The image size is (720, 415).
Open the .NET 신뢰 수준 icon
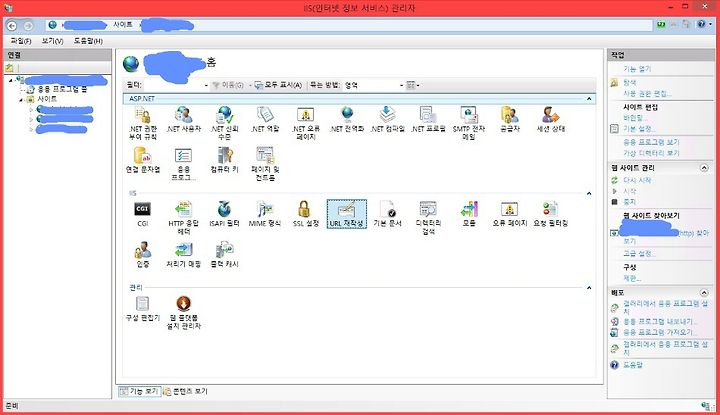224,123
